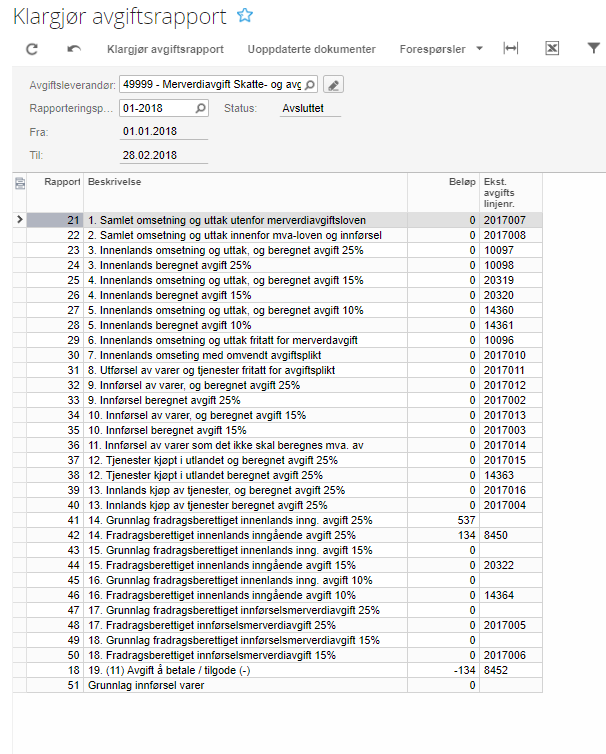
Task: Click the line number 14364
Action: click(x=499, y=595)
